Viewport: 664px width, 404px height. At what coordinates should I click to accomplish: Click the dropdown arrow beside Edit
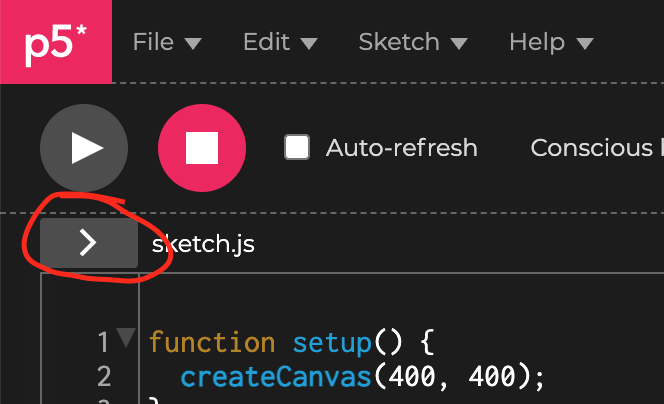point(309,43)
